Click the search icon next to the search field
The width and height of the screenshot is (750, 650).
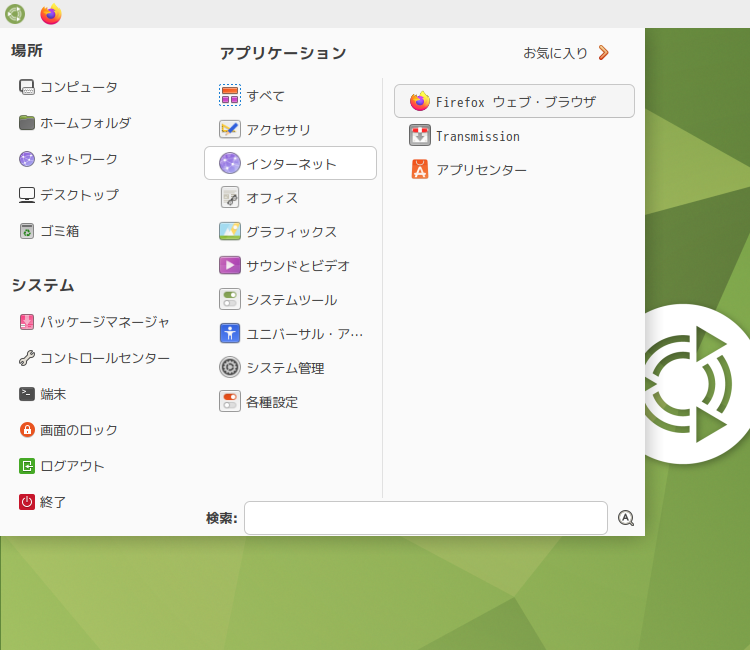pyautogui.click(x=626, y=518)
